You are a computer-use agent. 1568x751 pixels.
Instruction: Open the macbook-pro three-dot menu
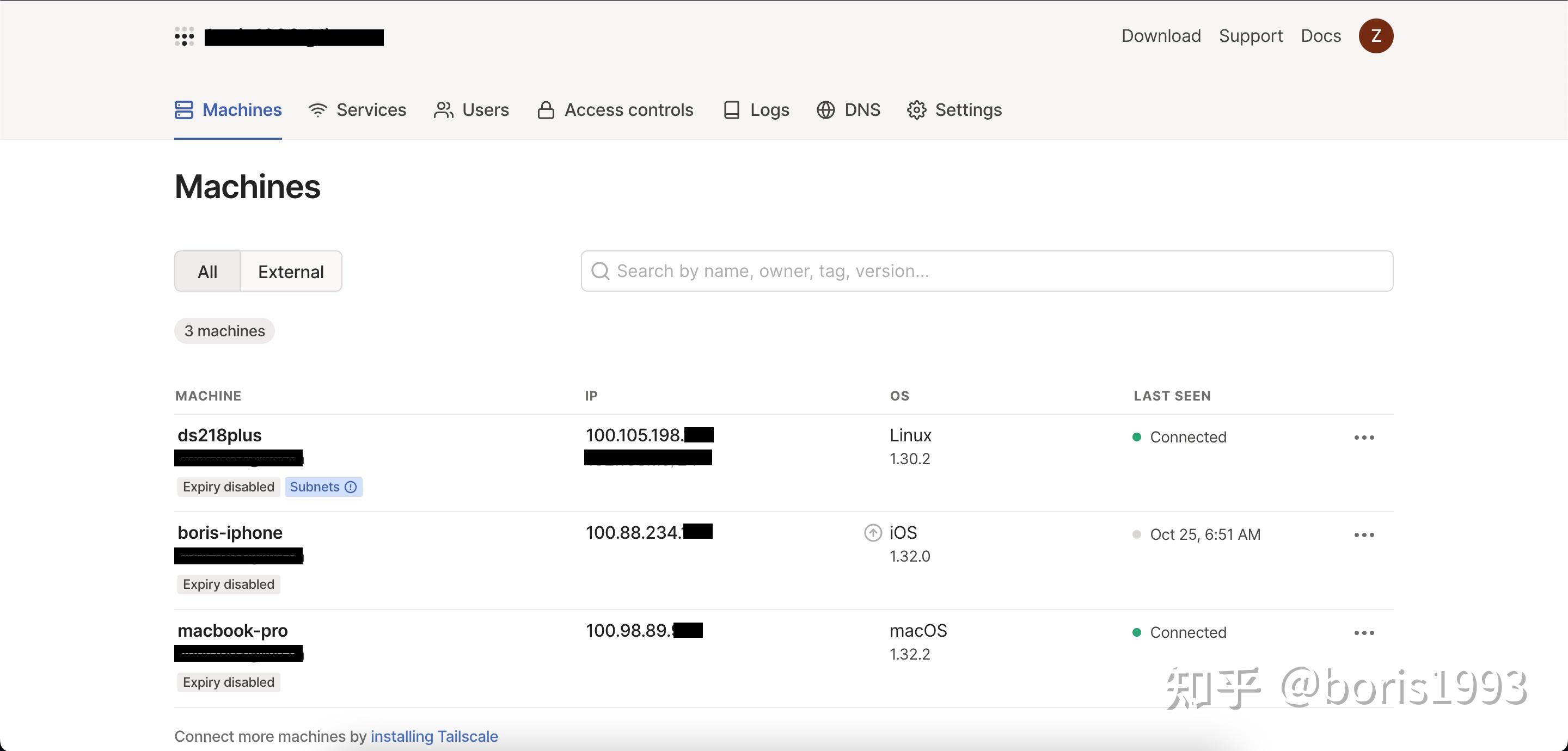(x=1364, y=633)
